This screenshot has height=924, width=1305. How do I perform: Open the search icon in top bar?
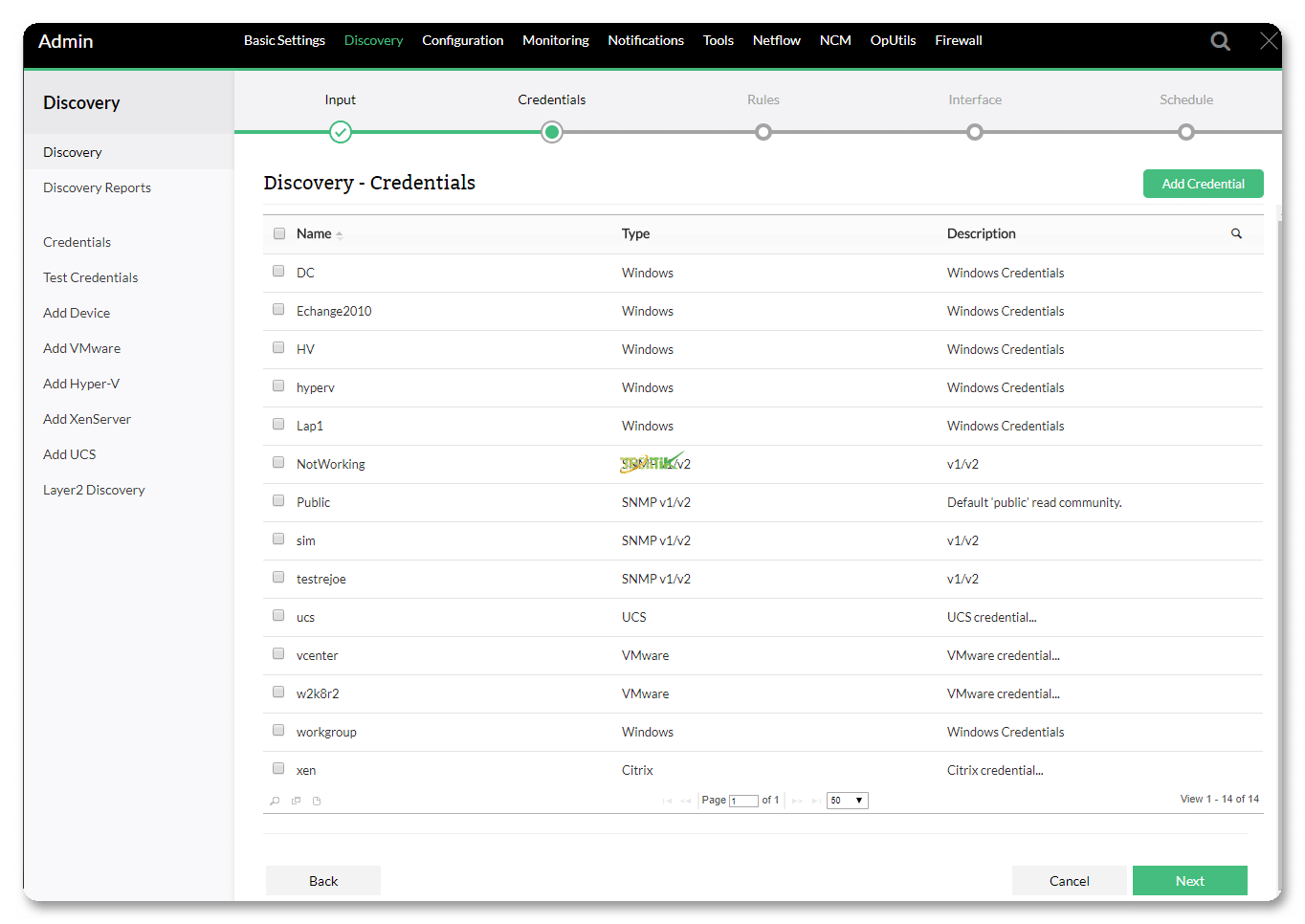coord(1220,41)
